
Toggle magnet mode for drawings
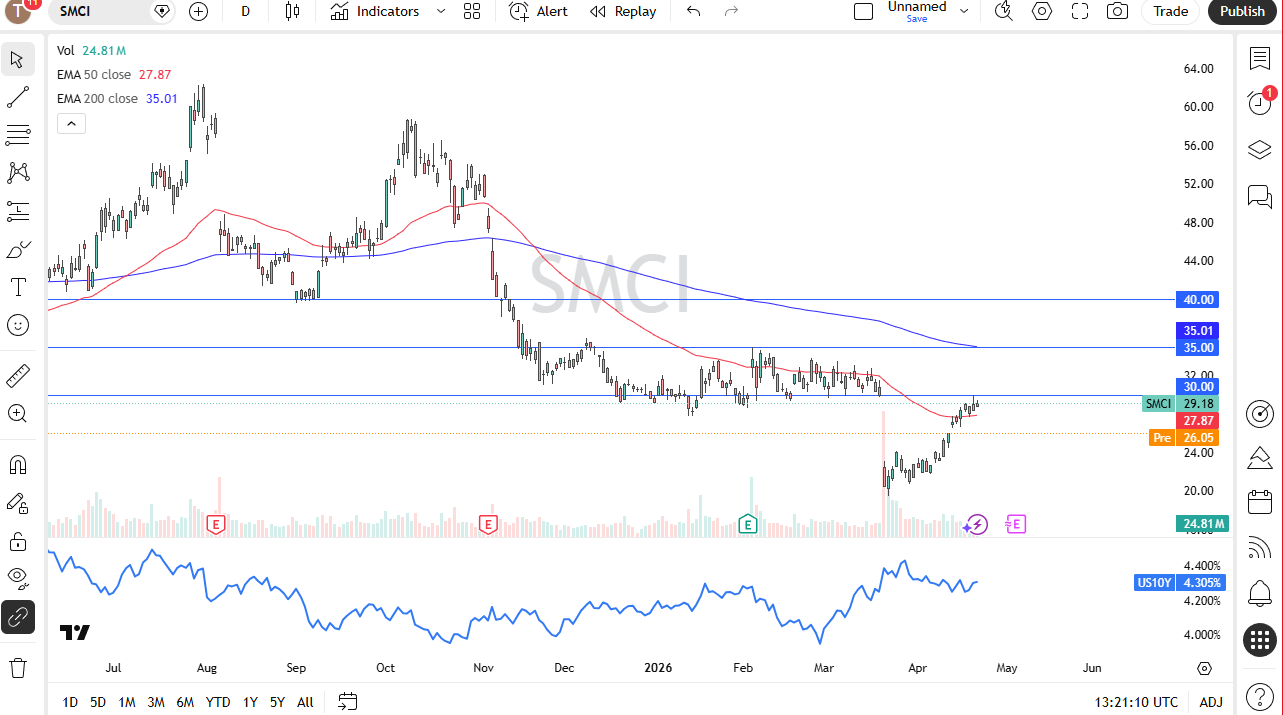(x=18, y=465)
